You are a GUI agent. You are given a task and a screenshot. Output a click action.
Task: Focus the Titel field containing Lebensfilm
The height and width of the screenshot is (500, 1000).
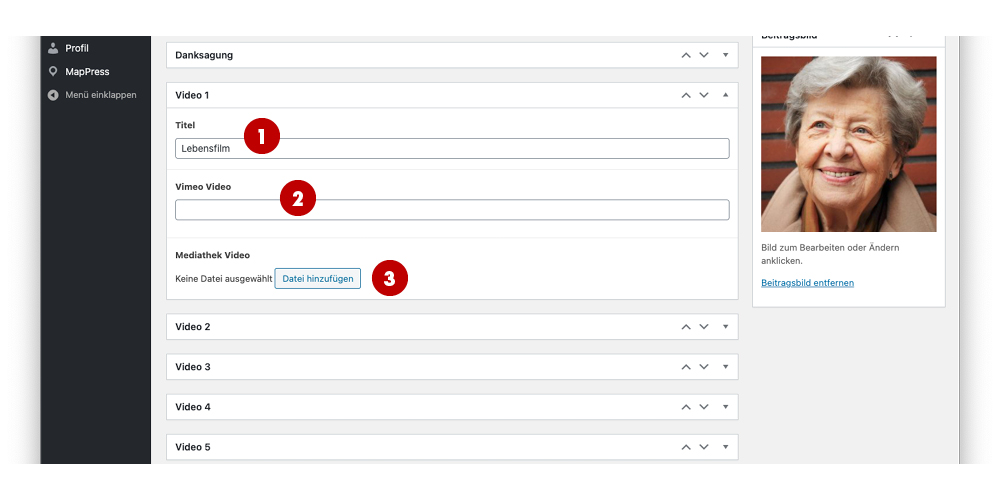pyautogui.click(x=452, y=149)
